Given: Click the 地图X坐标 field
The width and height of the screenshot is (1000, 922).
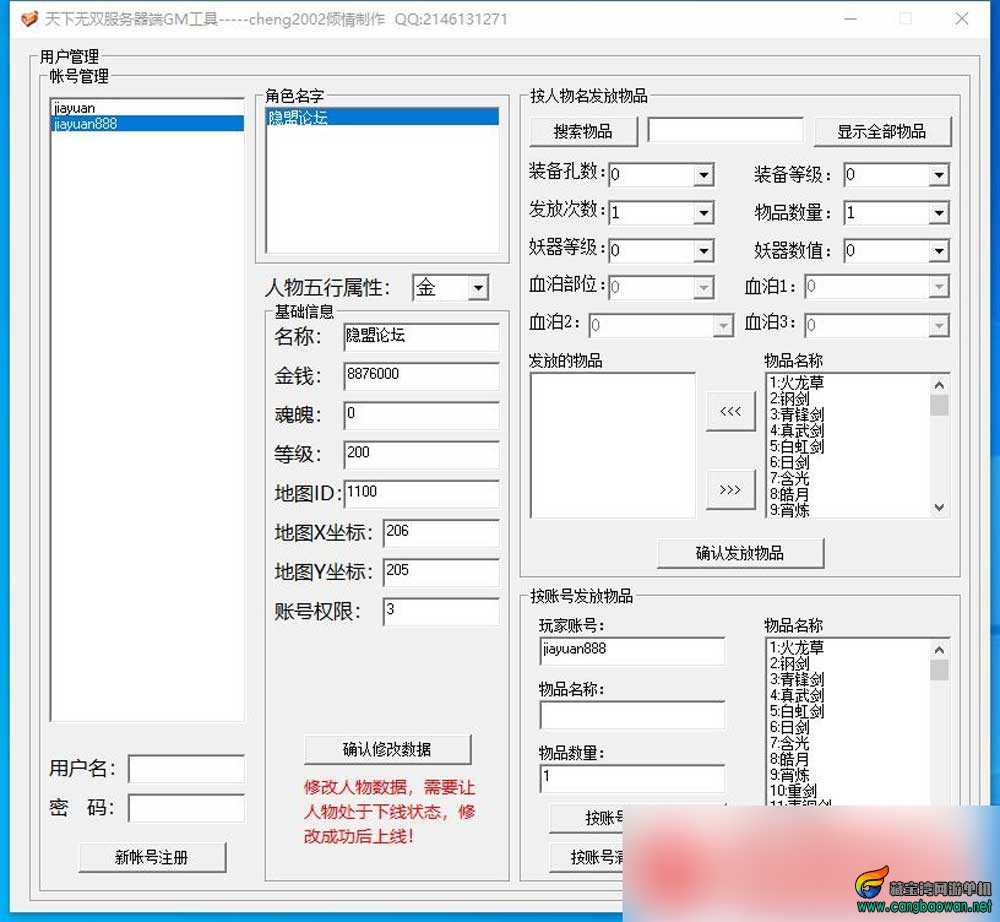Looking at the screenshot, I should [x=441, y=532].
